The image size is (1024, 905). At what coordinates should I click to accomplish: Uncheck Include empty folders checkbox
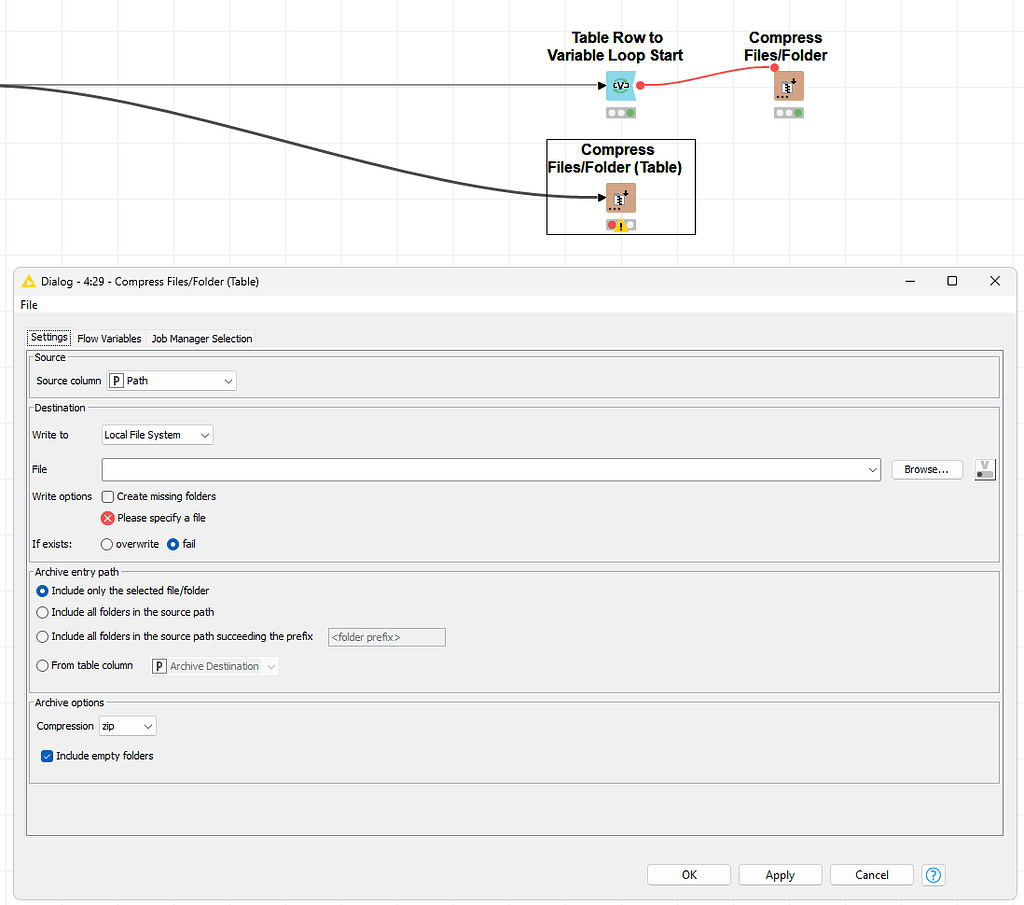pyautogui.click(x=47, y=756)
